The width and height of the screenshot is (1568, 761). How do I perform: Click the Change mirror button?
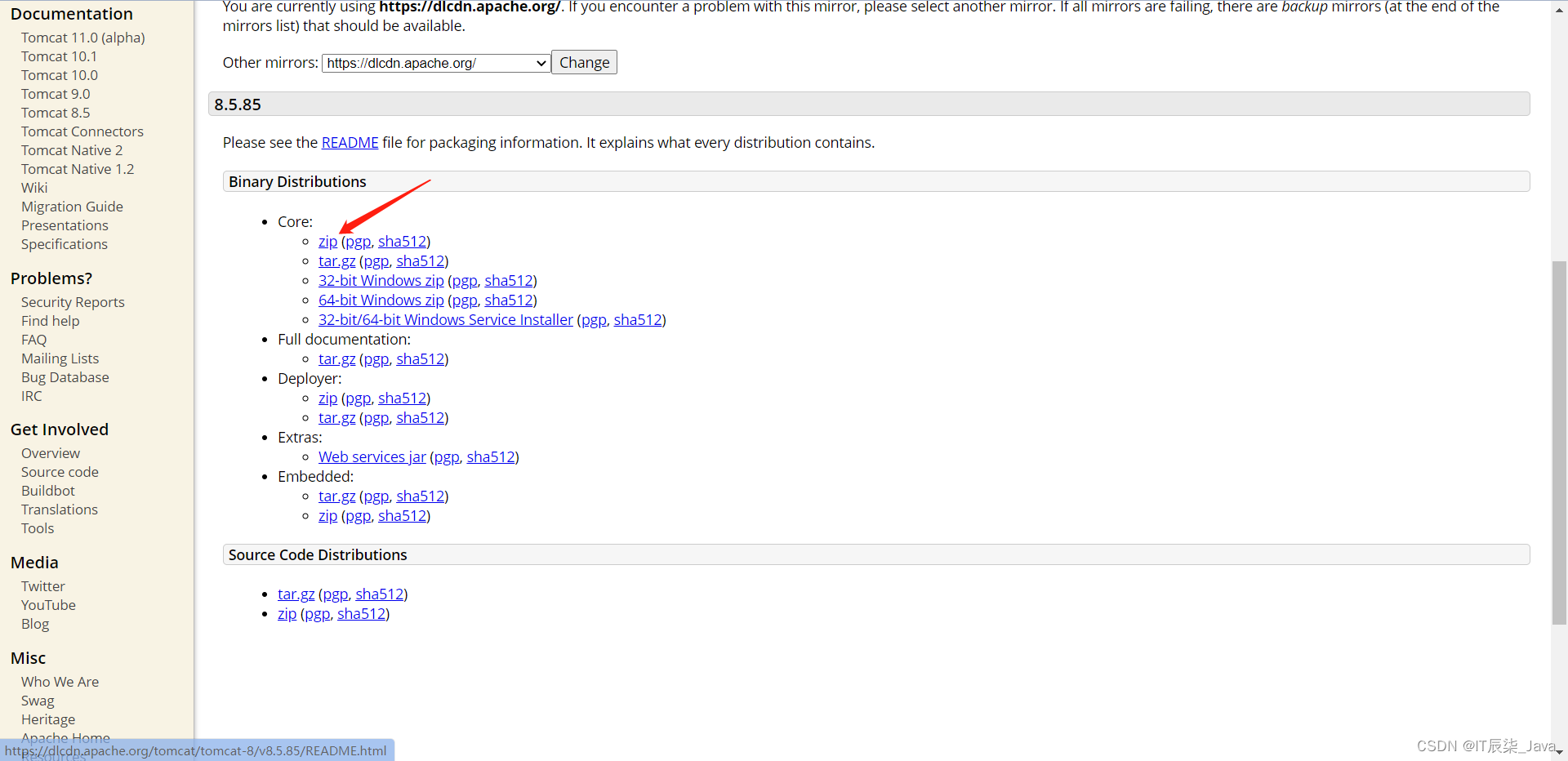tap(584, 63)
